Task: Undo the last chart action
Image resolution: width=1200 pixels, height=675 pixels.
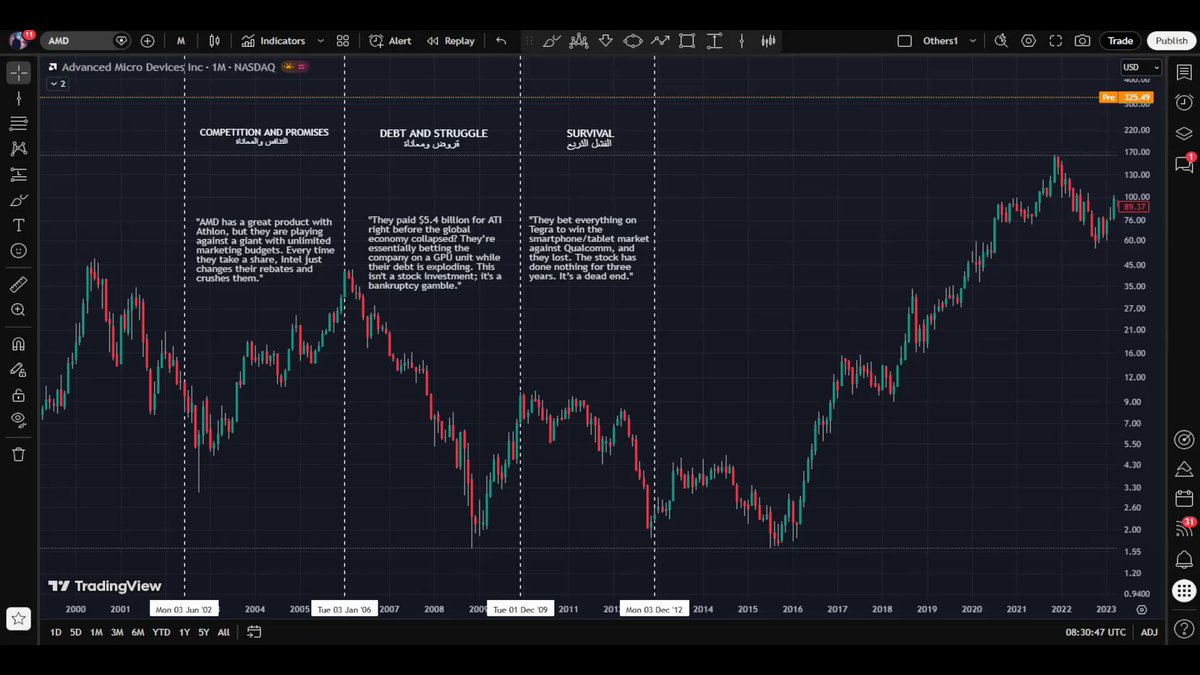Action: 501,41
